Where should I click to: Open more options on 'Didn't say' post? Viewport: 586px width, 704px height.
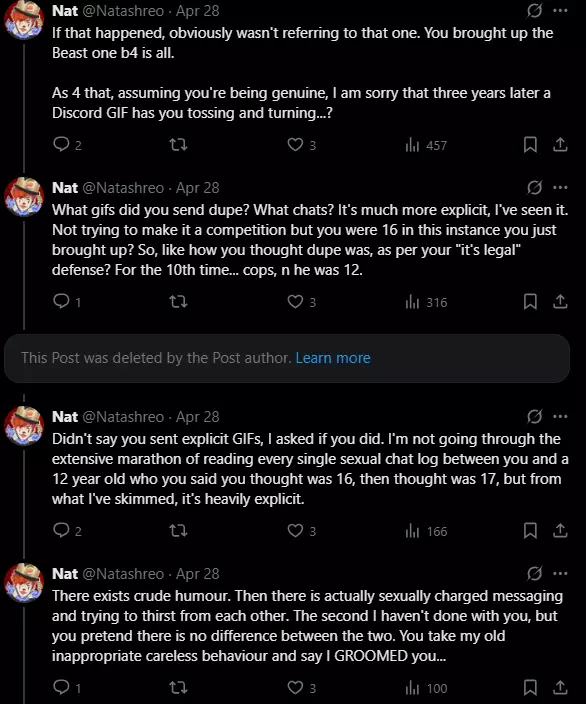click(560, 416)
